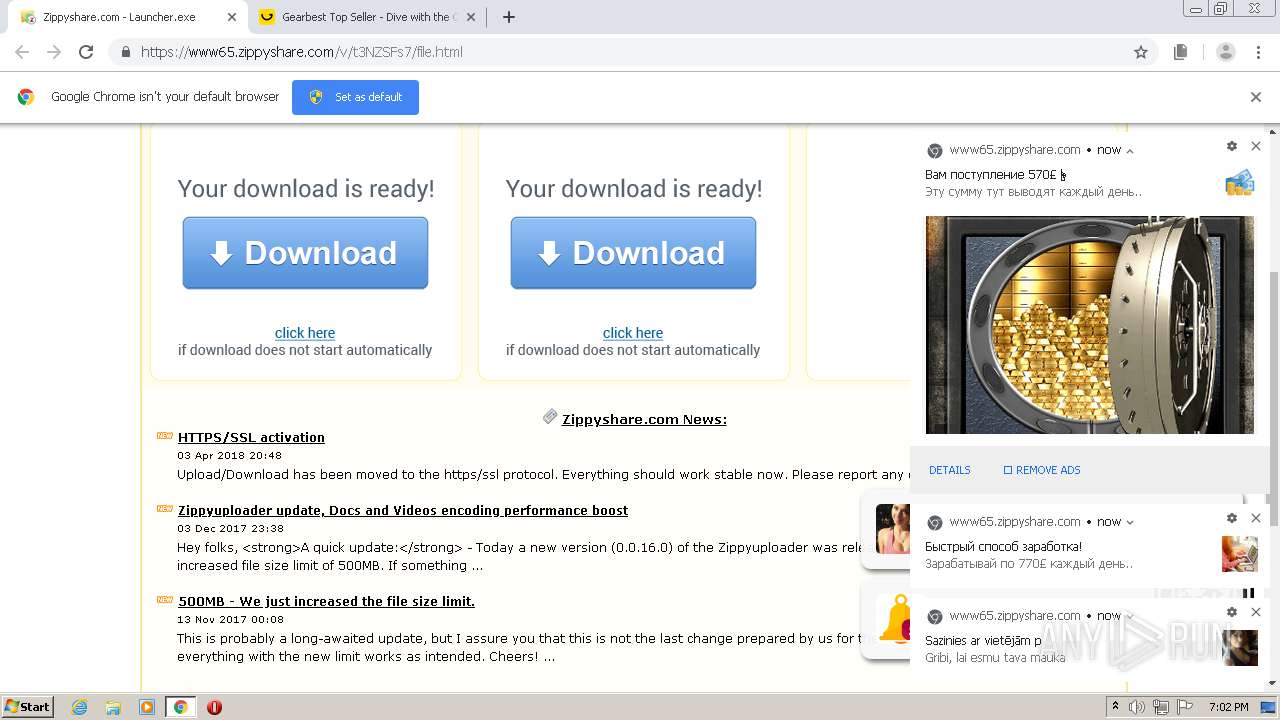Close the Sazinies notification
Viewport: 1280px width, 720px height.
[x=1256, y=612]
